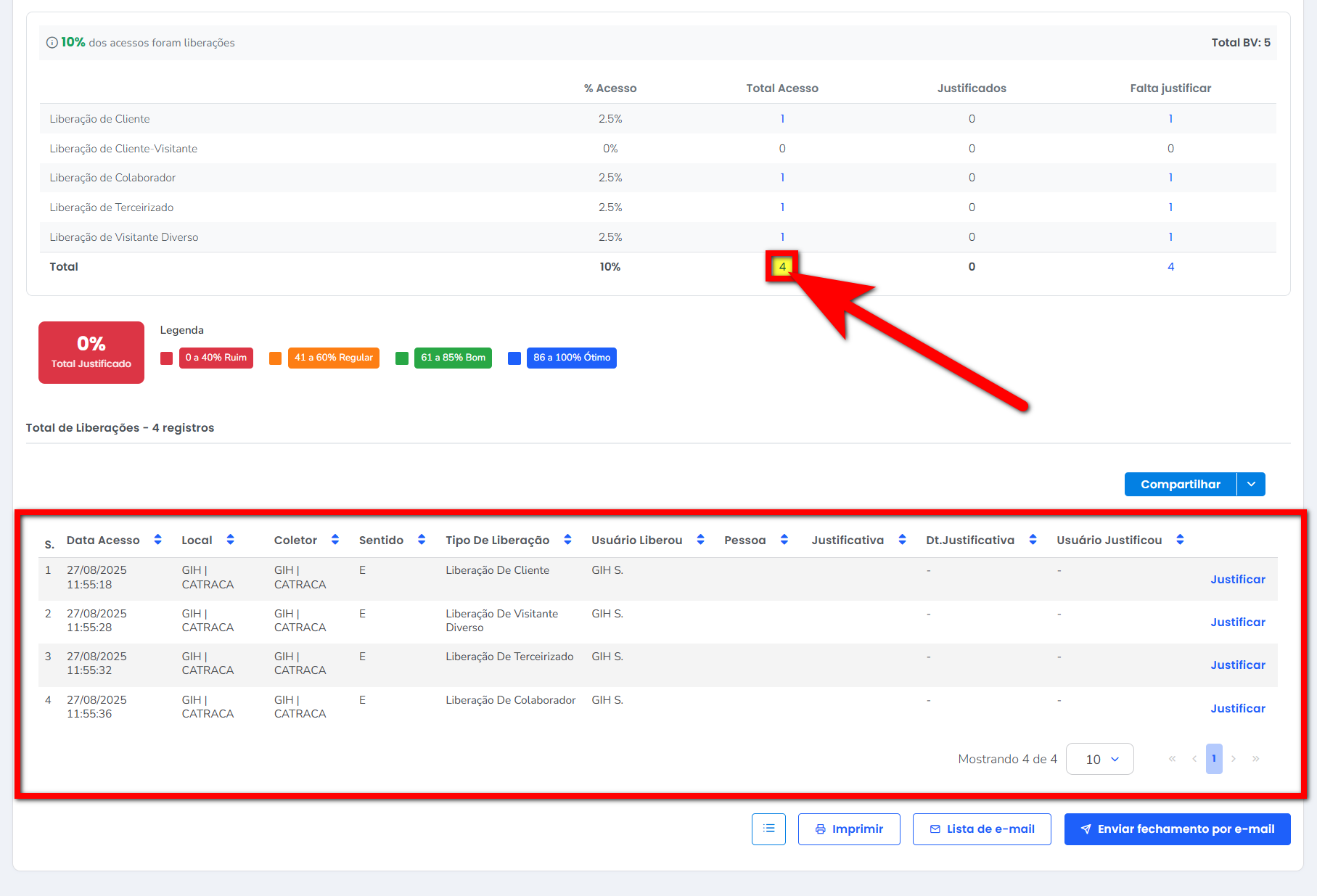Sort by Justificativa column arrows
1317x896 pixels.
pos(902,540)
